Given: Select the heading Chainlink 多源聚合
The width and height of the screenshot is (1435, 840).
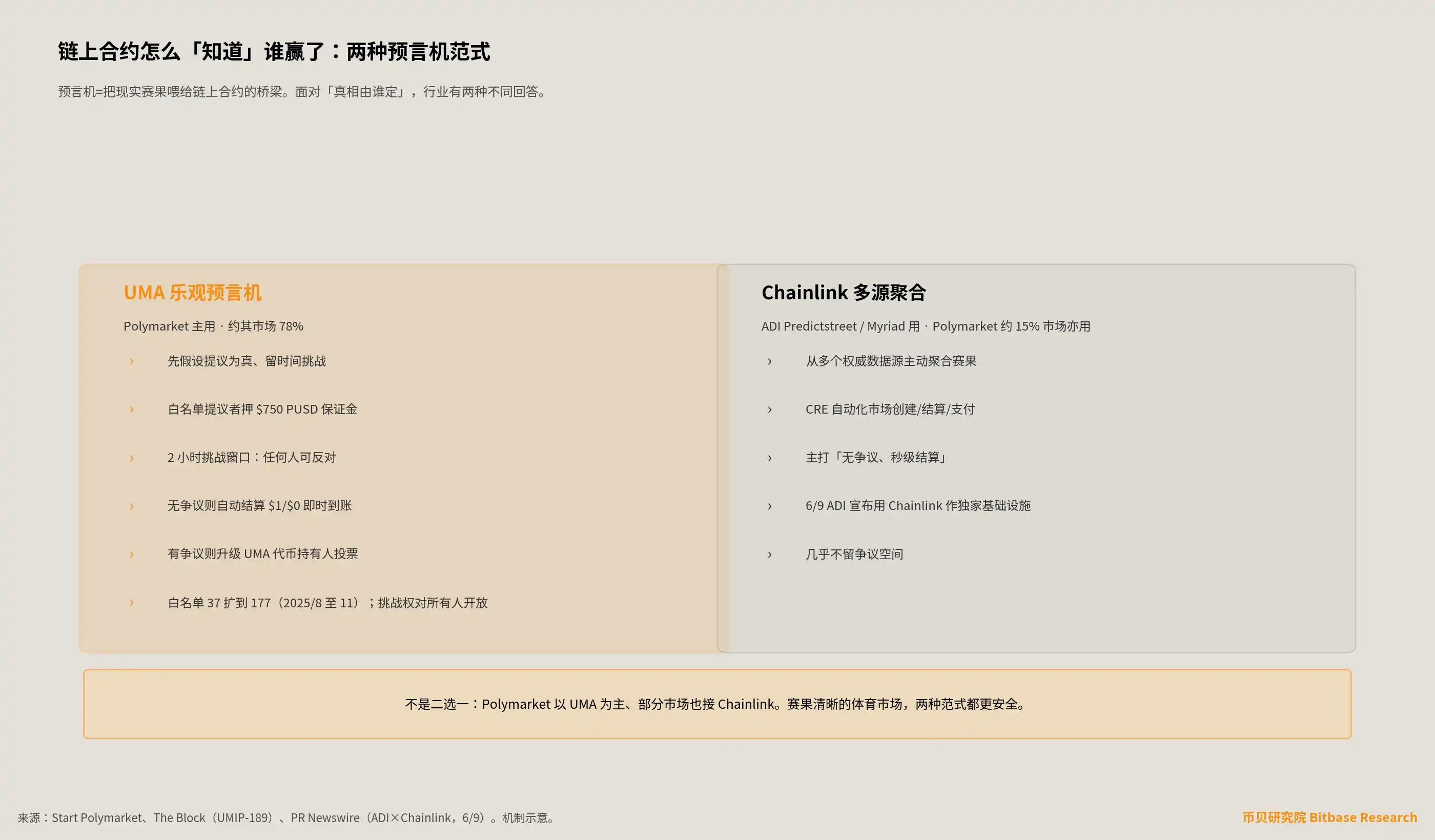Looking at the screenshot, I should [x=844, y=292].
